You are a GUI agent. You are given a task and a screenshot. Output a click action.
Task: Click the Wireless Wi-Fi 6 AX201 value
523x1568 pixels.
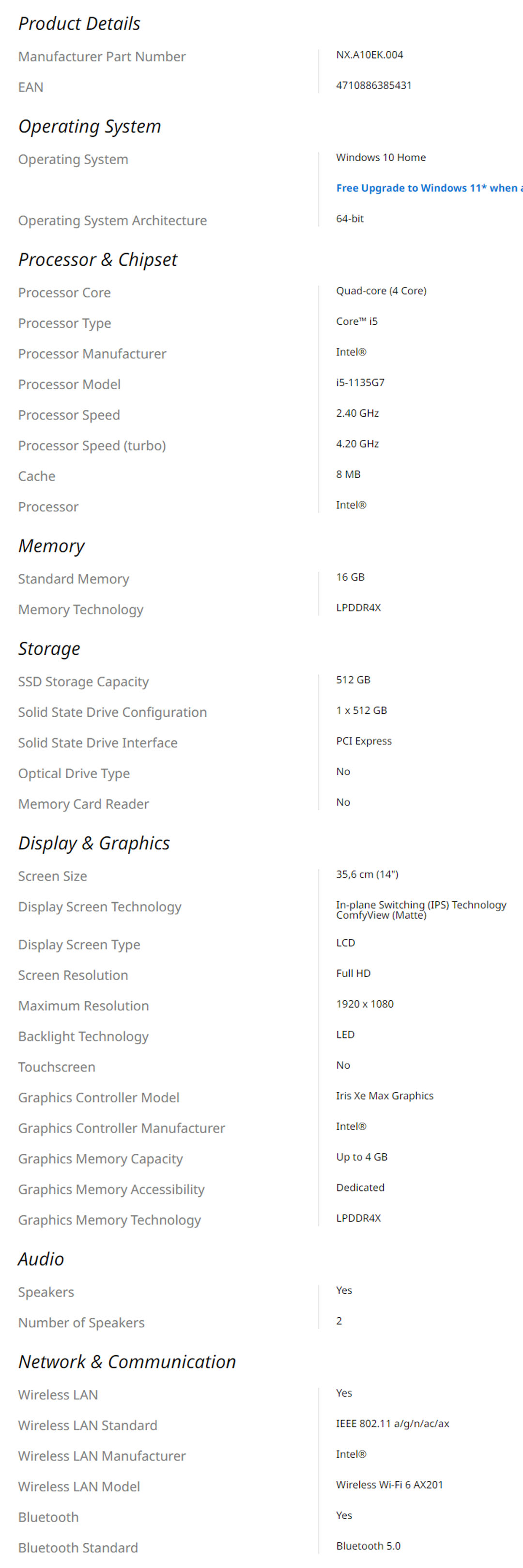click(x=390, y=1485)
